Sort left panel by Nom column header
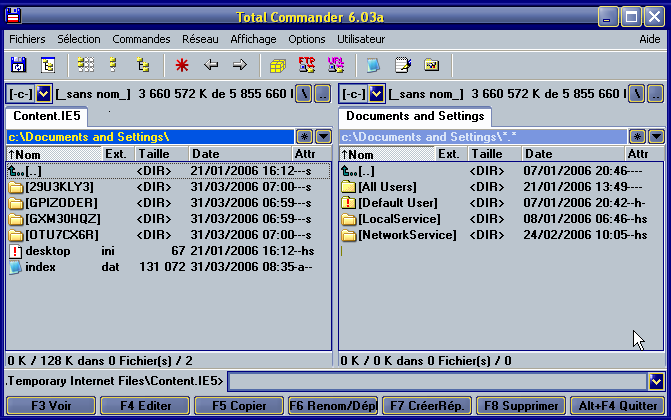The image size is (671, 420). pos(54,154)
